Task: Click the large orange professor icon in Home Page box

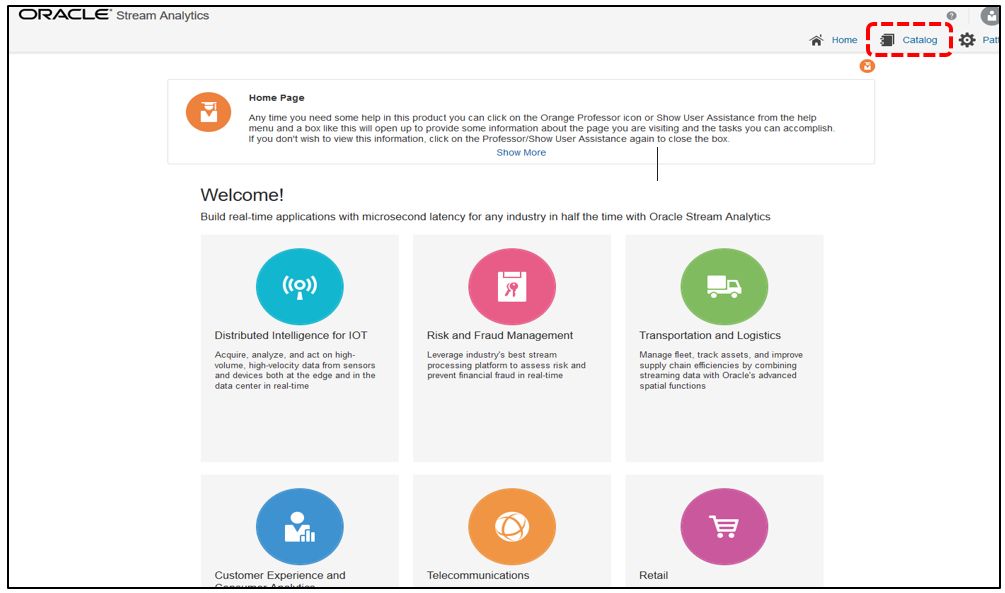Action: point(208,112)
